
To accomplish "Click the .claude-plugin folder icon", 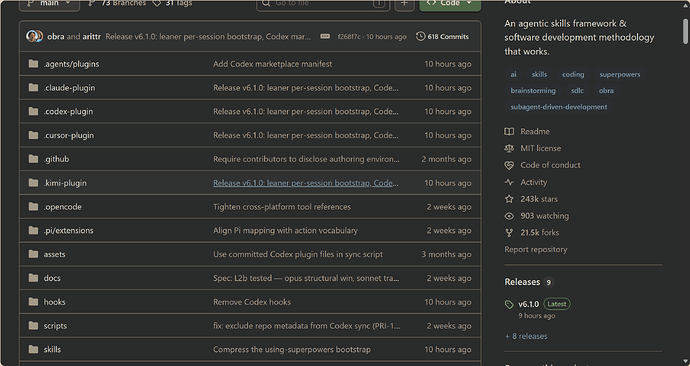I will (x=33, y=88).
